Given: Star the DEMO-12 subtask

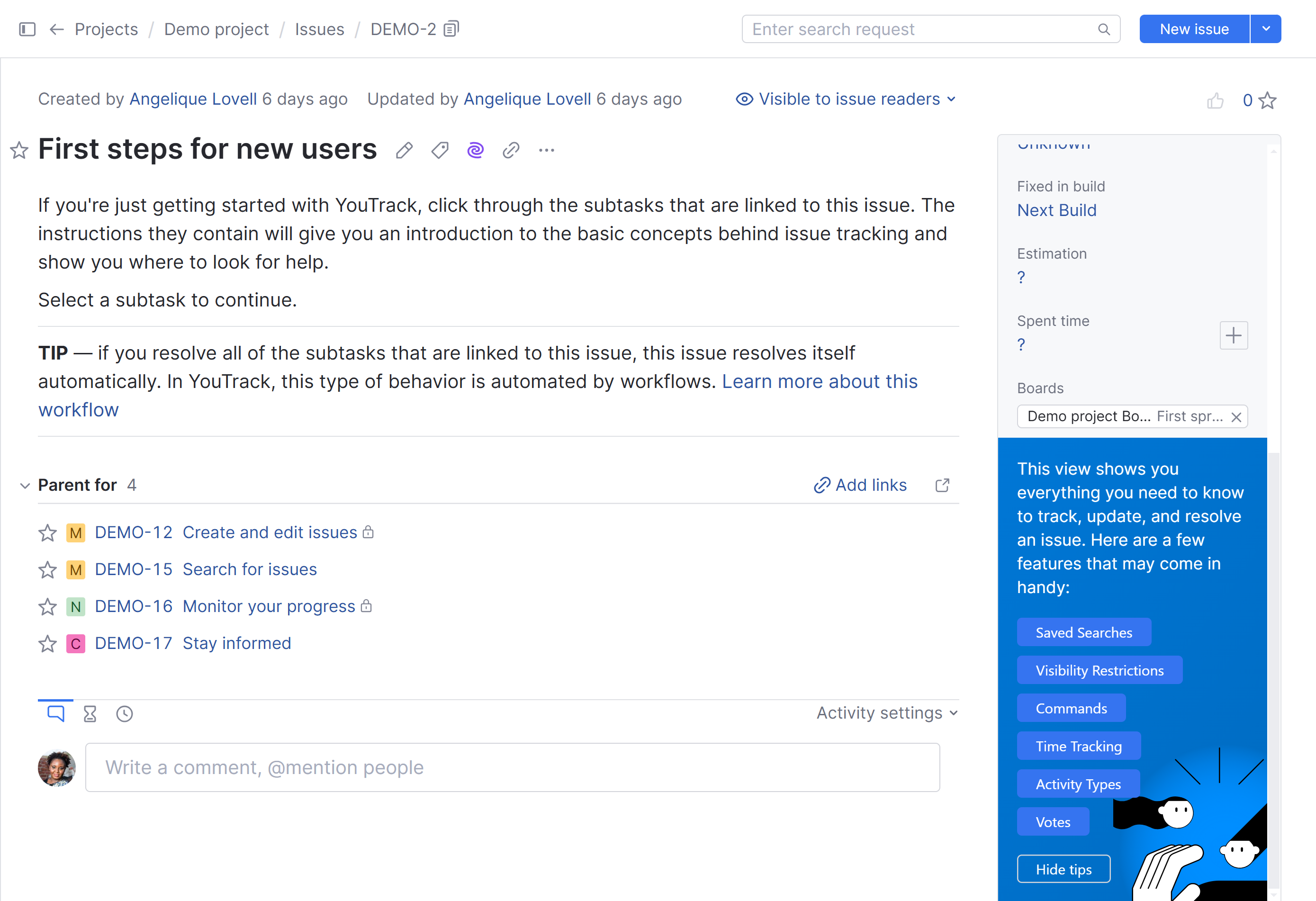Looking at the screenshot, I should point(47,533).
